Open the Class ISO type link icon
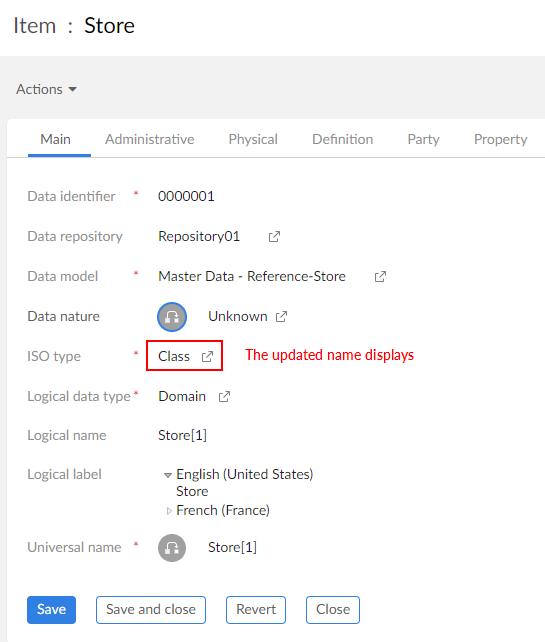 pos(207,356)
